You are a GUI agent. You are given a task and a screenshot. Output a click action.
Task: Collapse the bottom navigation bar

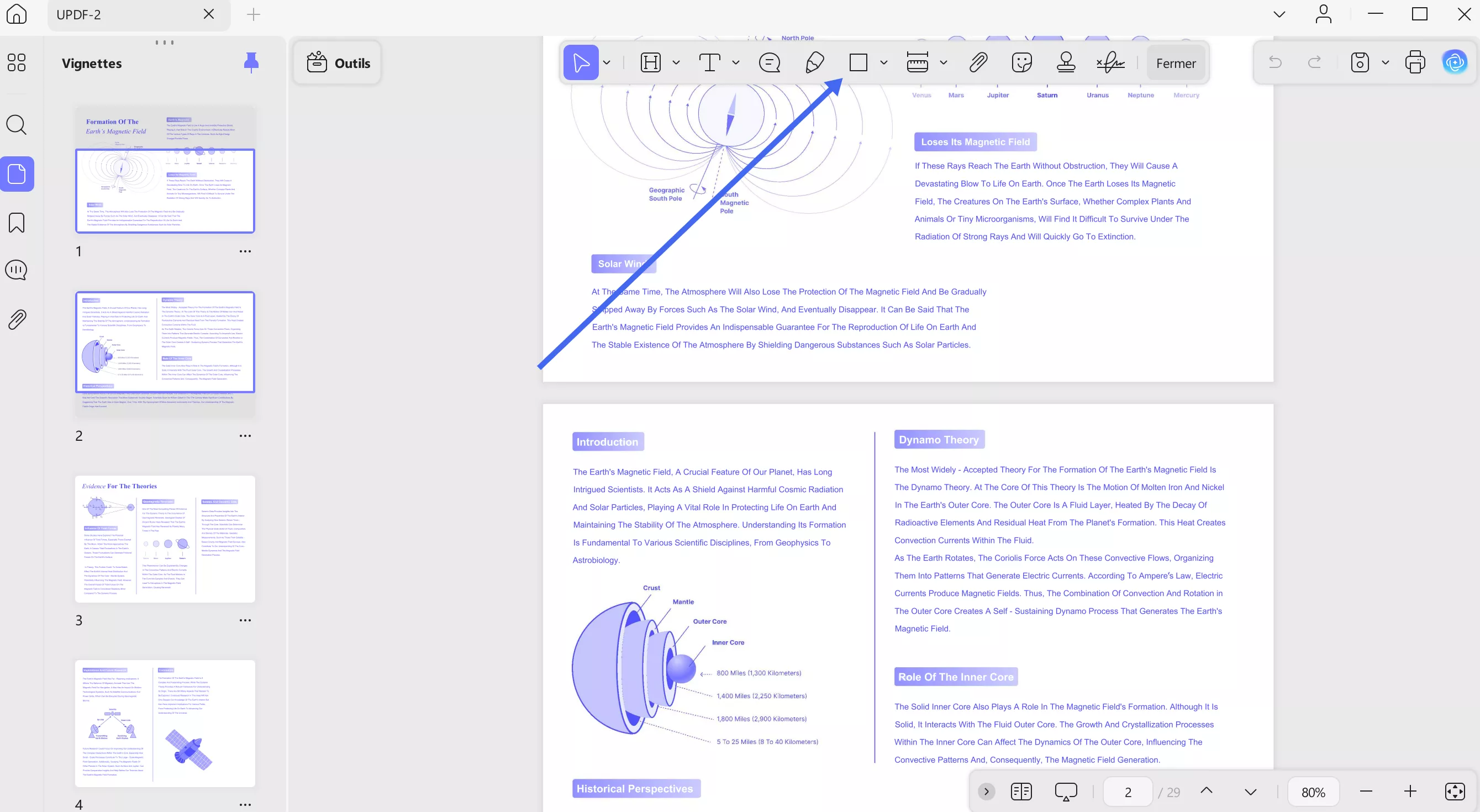tap(987, 792)
